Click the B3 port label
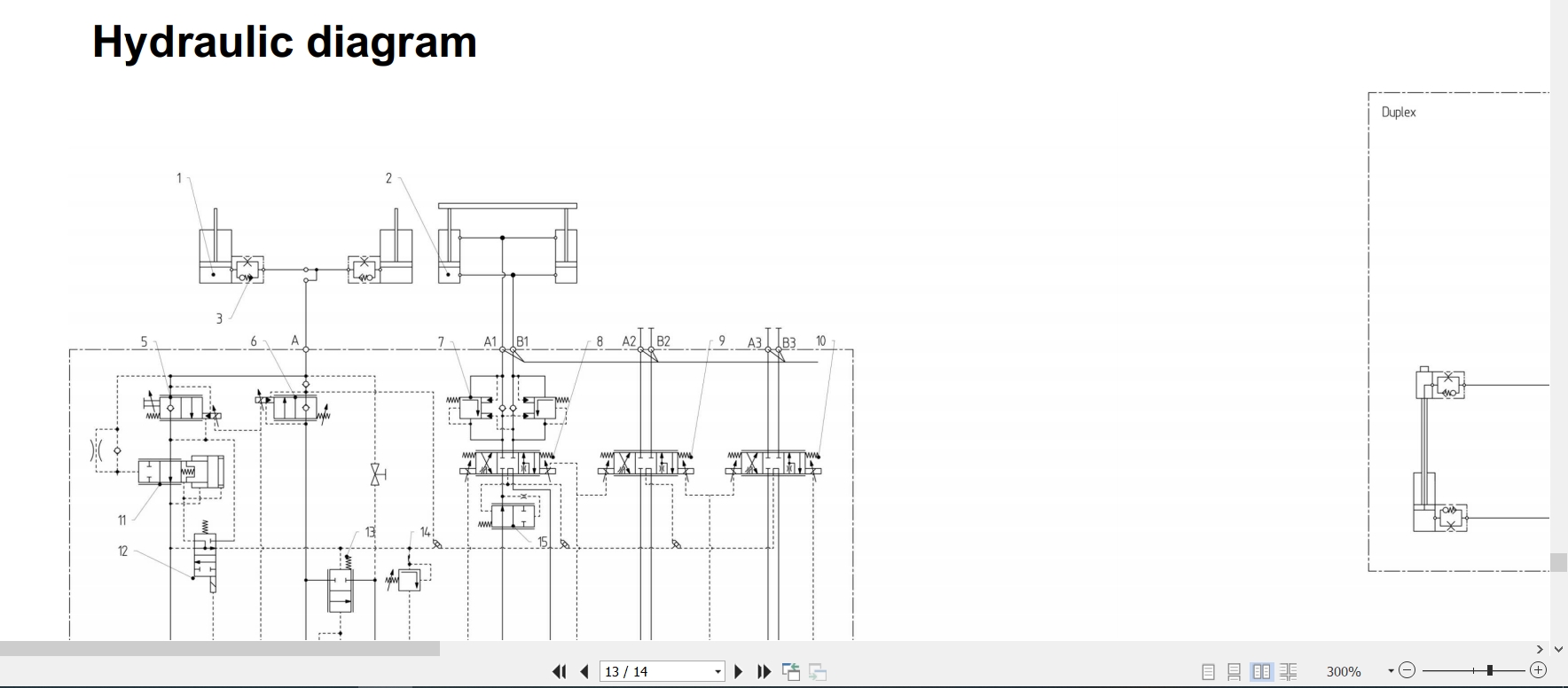The image size is (1568, 688). pyautogui.click(x=788, y=342)
